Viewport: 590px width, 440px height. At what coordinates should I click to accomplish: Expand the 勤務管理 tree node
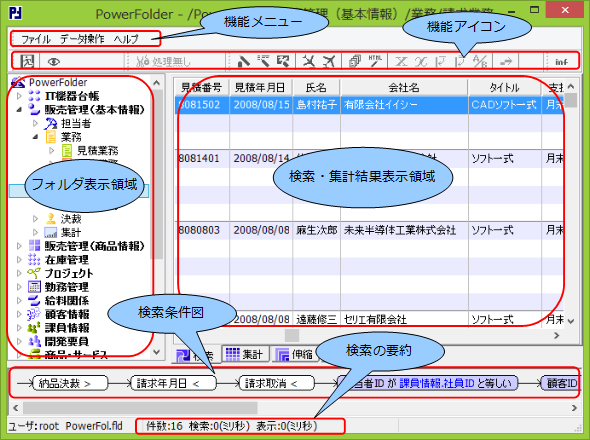click(x=19, y=287)
